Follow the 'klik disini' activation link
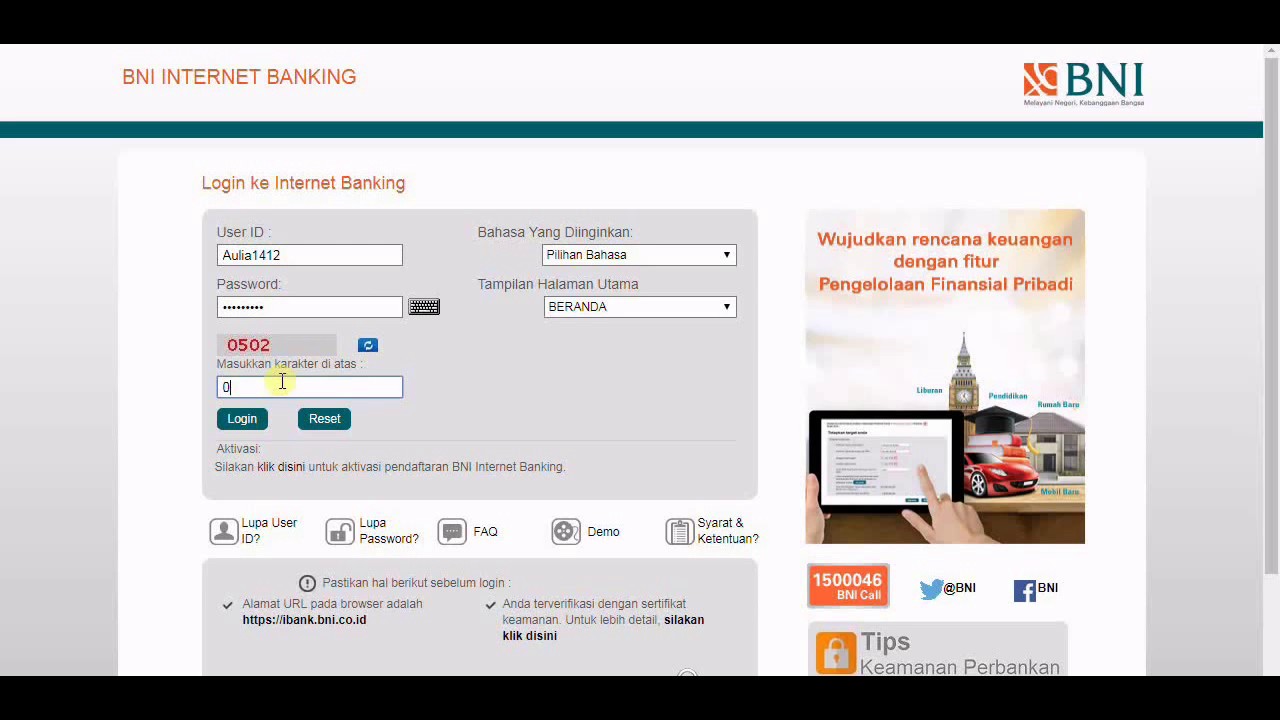 coord(281,467)
